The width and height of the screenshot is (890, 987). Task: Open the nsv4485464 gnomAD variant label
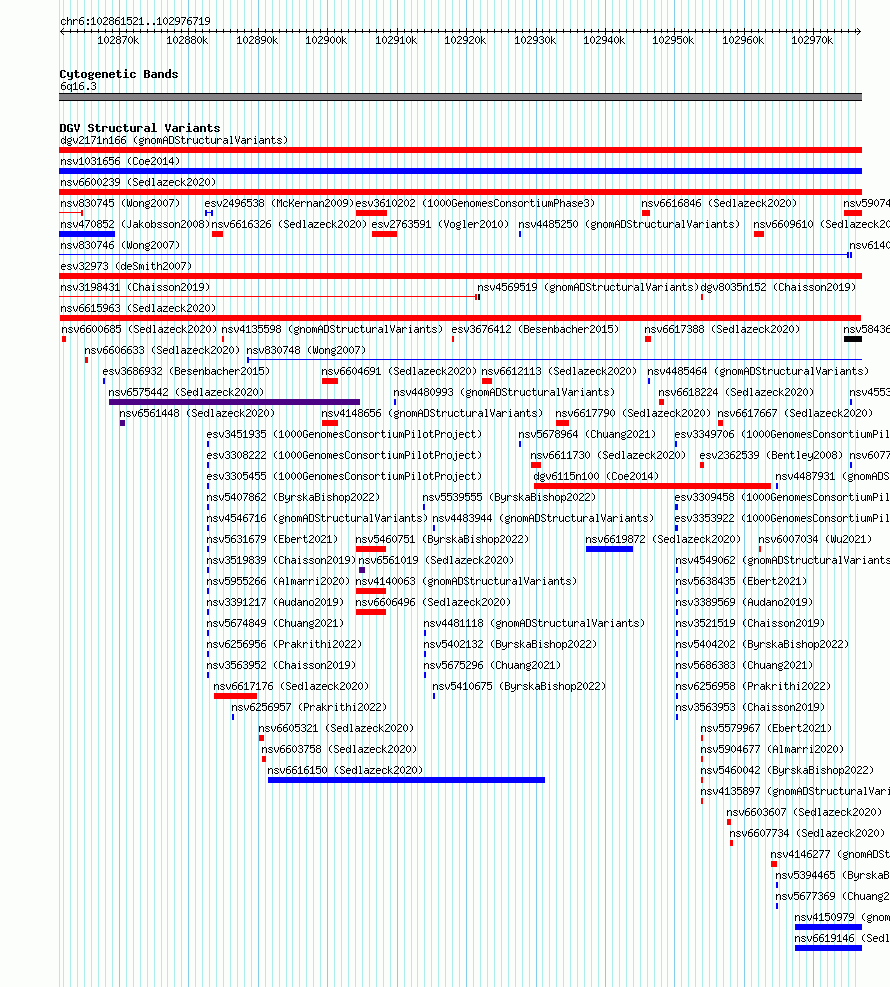[x=758, y=371]
